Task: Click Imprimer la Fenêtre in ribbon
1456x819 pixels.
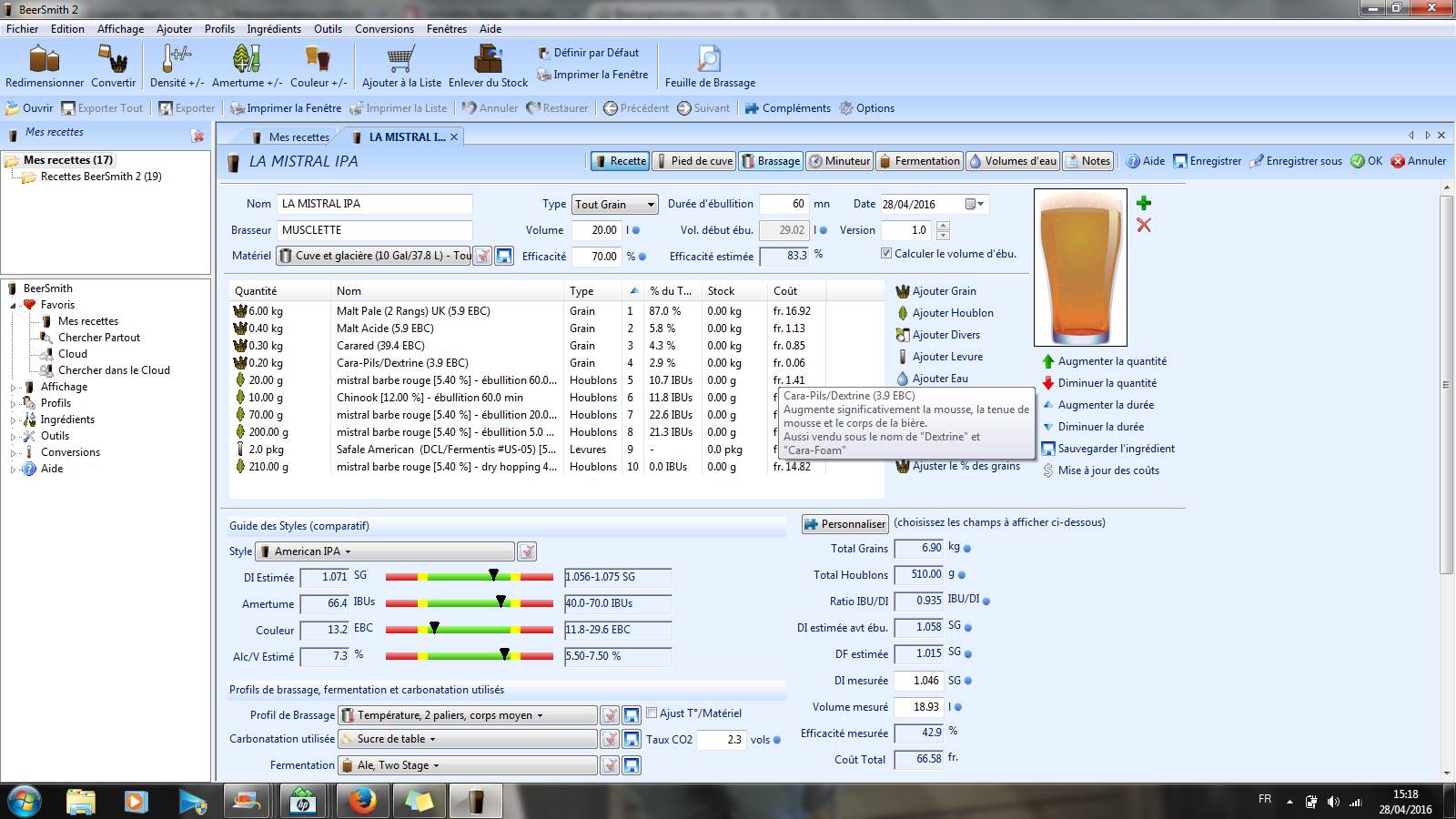Action: [x=592, y=75]
